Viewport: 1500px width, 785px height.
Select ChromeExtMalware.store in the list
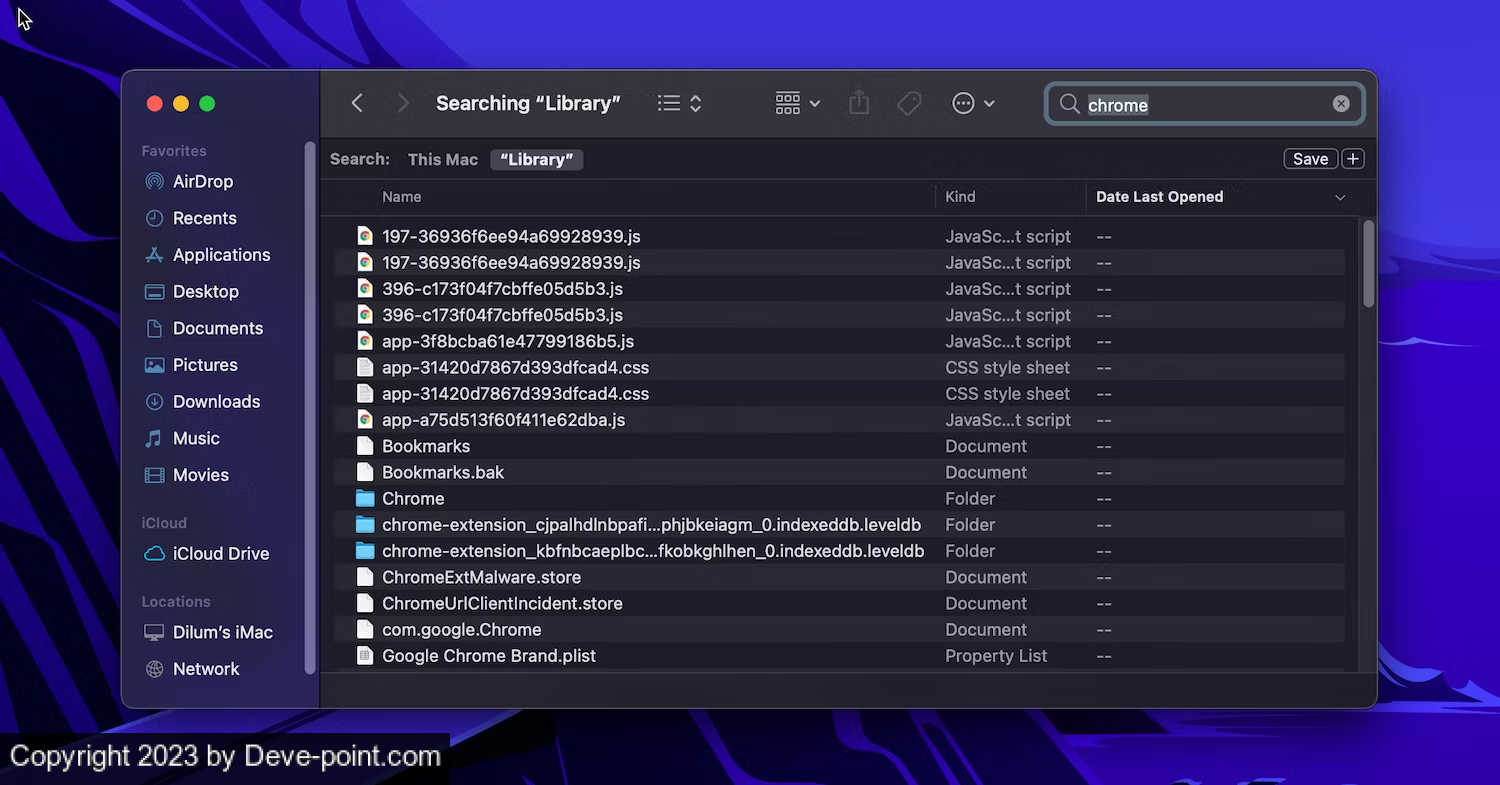point(481,578)
